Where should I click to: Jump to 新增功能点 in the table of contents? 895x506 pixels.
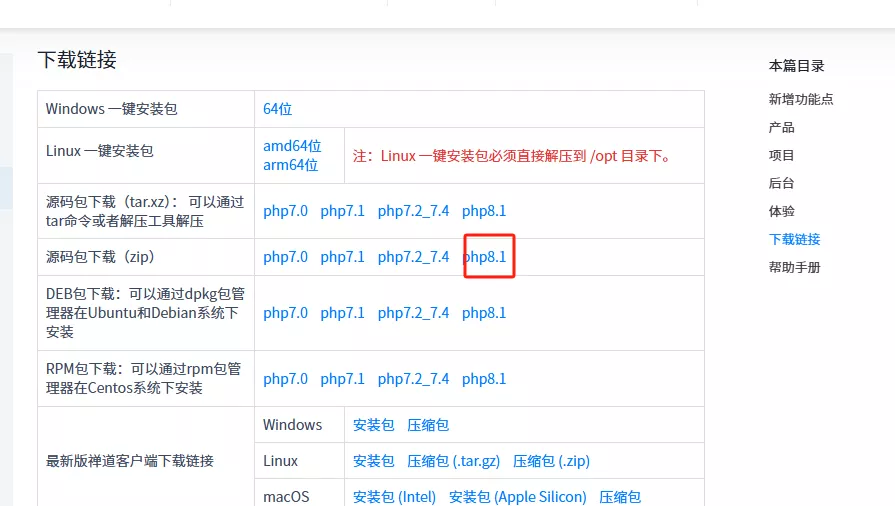pyautogui.click(x=801, y=99)
